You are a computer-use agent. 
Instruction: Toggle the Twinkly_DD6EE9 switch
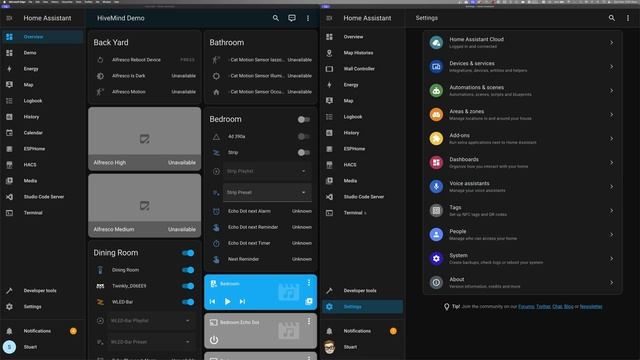(x=188, y=286)
